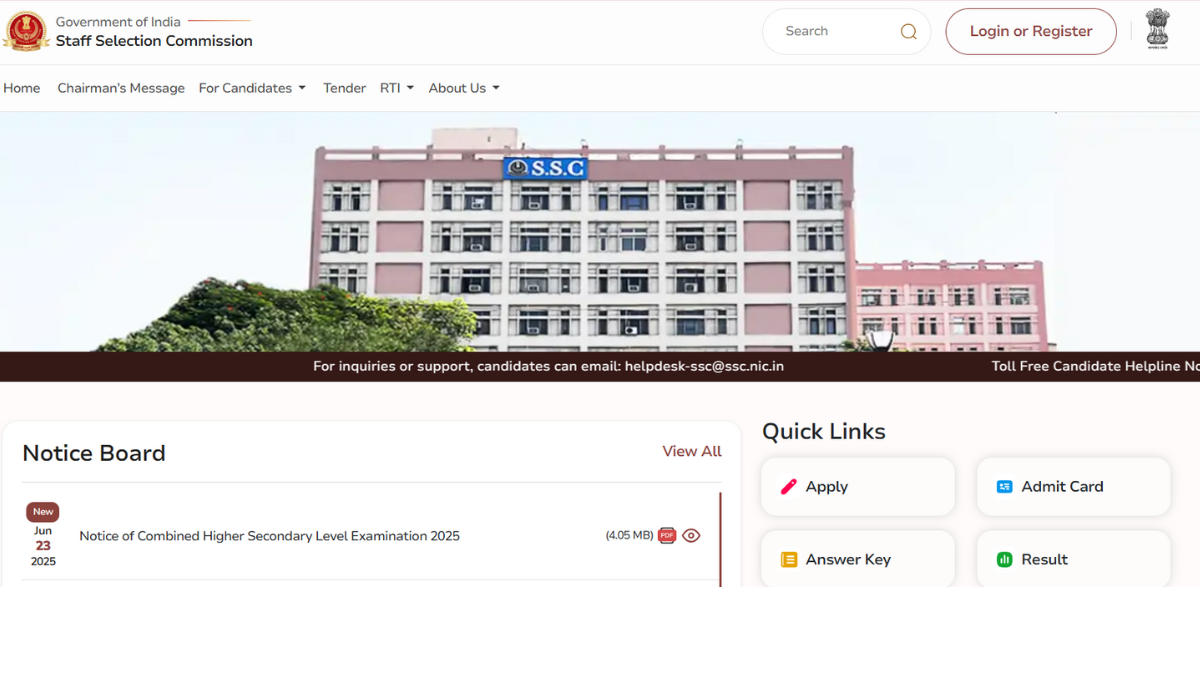Expand the RTI dropdown arrow
The image size is (1200, 675).
[410, 88]
